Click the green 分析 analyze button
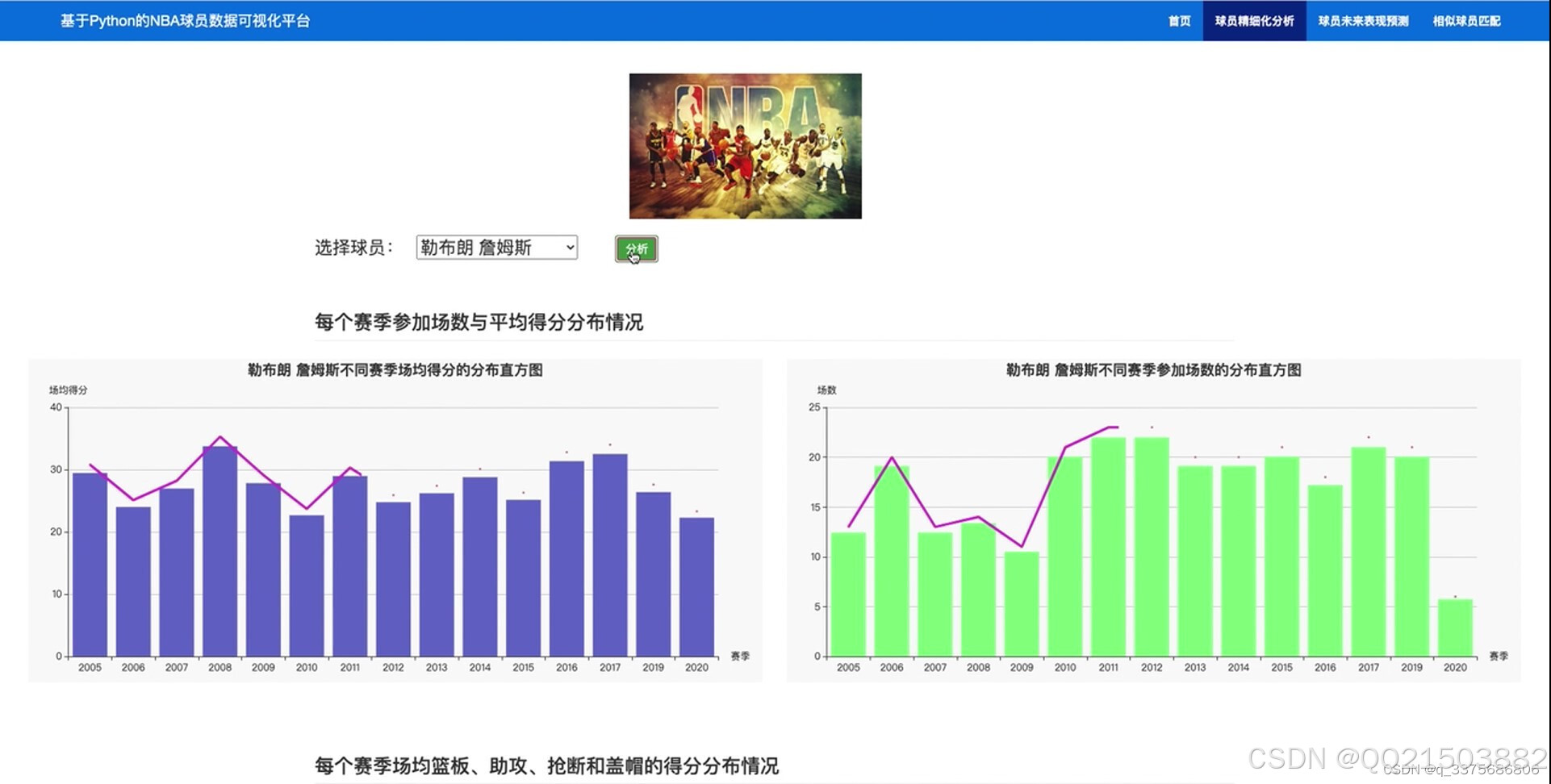The width and height of the screenshot is (1551, 784). pos(636,248)
